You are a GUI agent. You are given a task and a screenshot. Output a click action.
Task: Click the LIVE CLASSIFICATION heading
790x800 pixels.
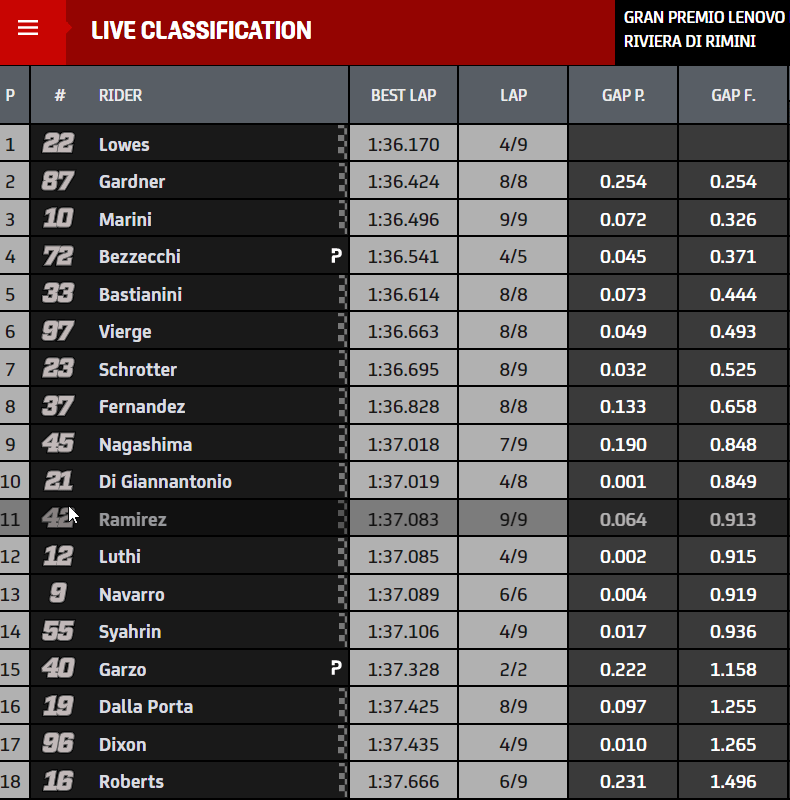pos(201,31)
